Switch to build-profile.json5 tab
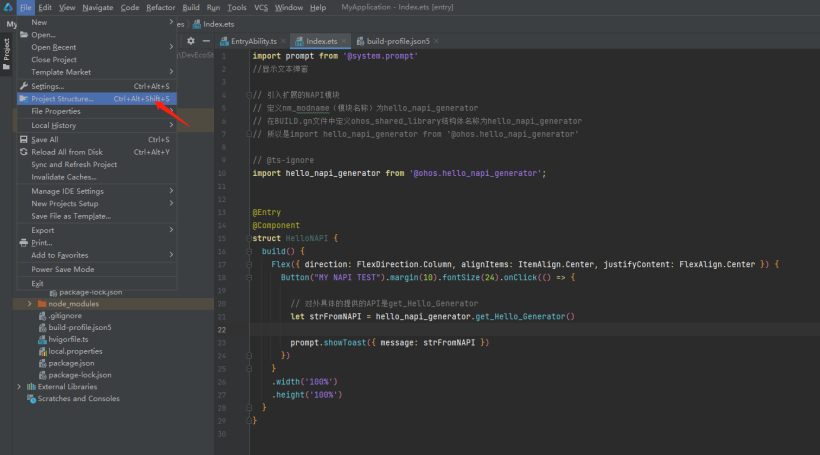This screenshot has height=455, width=820. [x=398, y=41]
